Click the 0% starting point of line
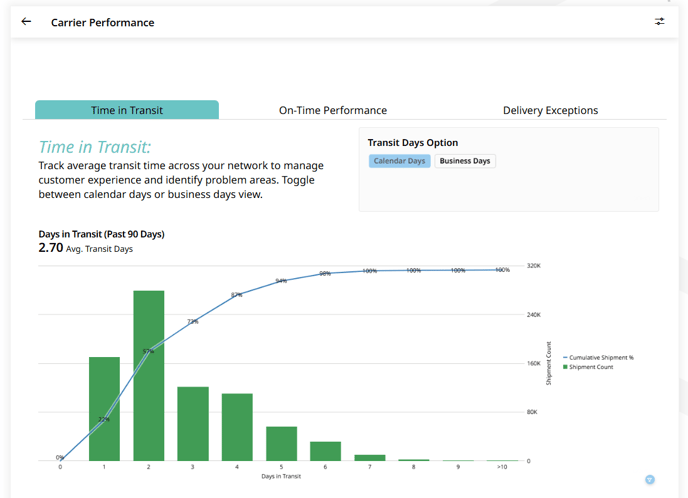 click(60, 460)
